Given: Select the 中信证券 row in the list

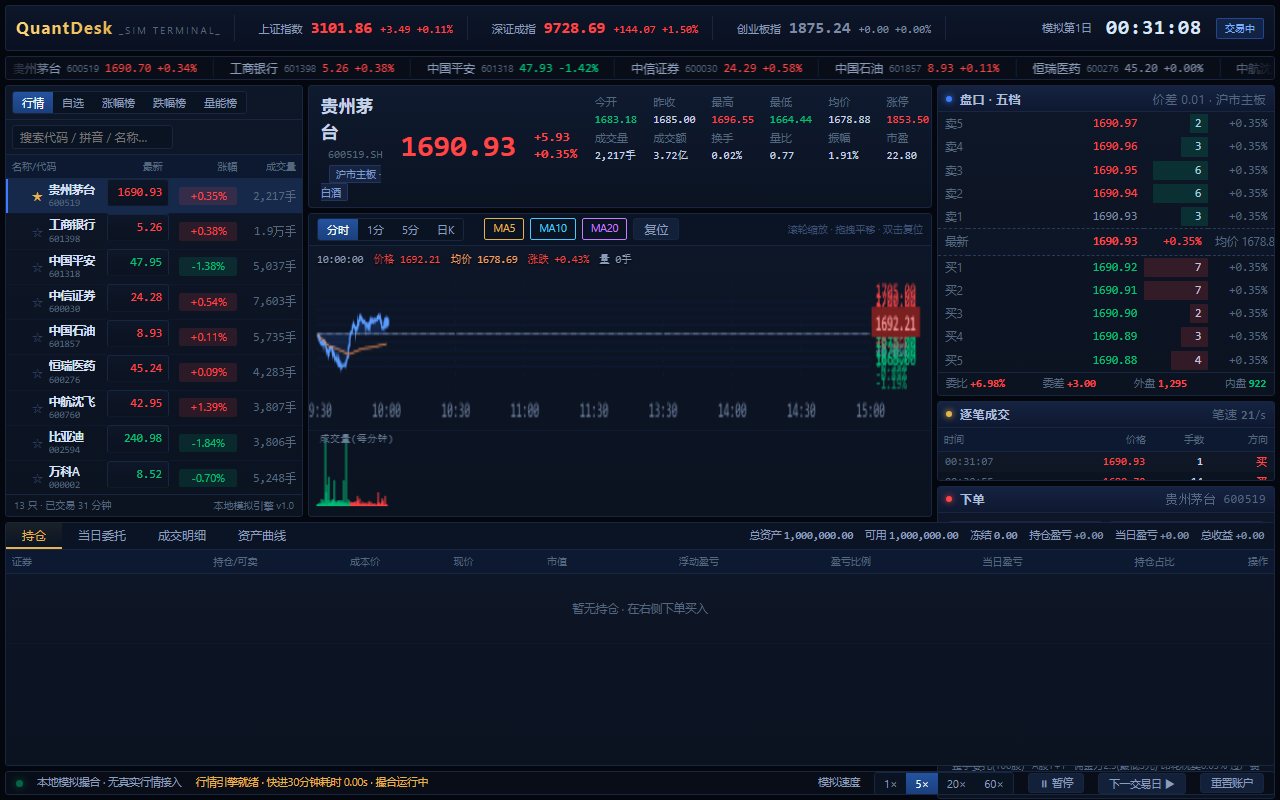Looking at the screenshot, I should [154, 301].
